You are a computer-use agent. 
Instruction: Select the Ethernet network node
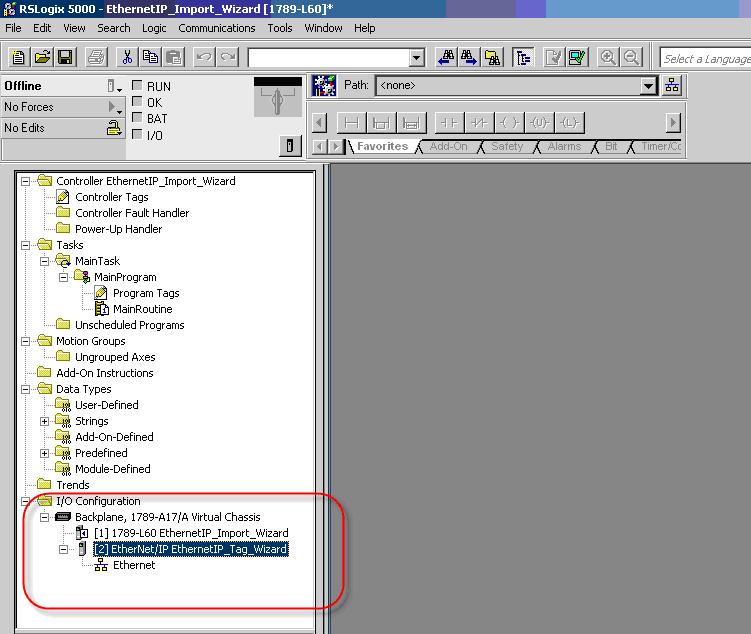point(134,566)
